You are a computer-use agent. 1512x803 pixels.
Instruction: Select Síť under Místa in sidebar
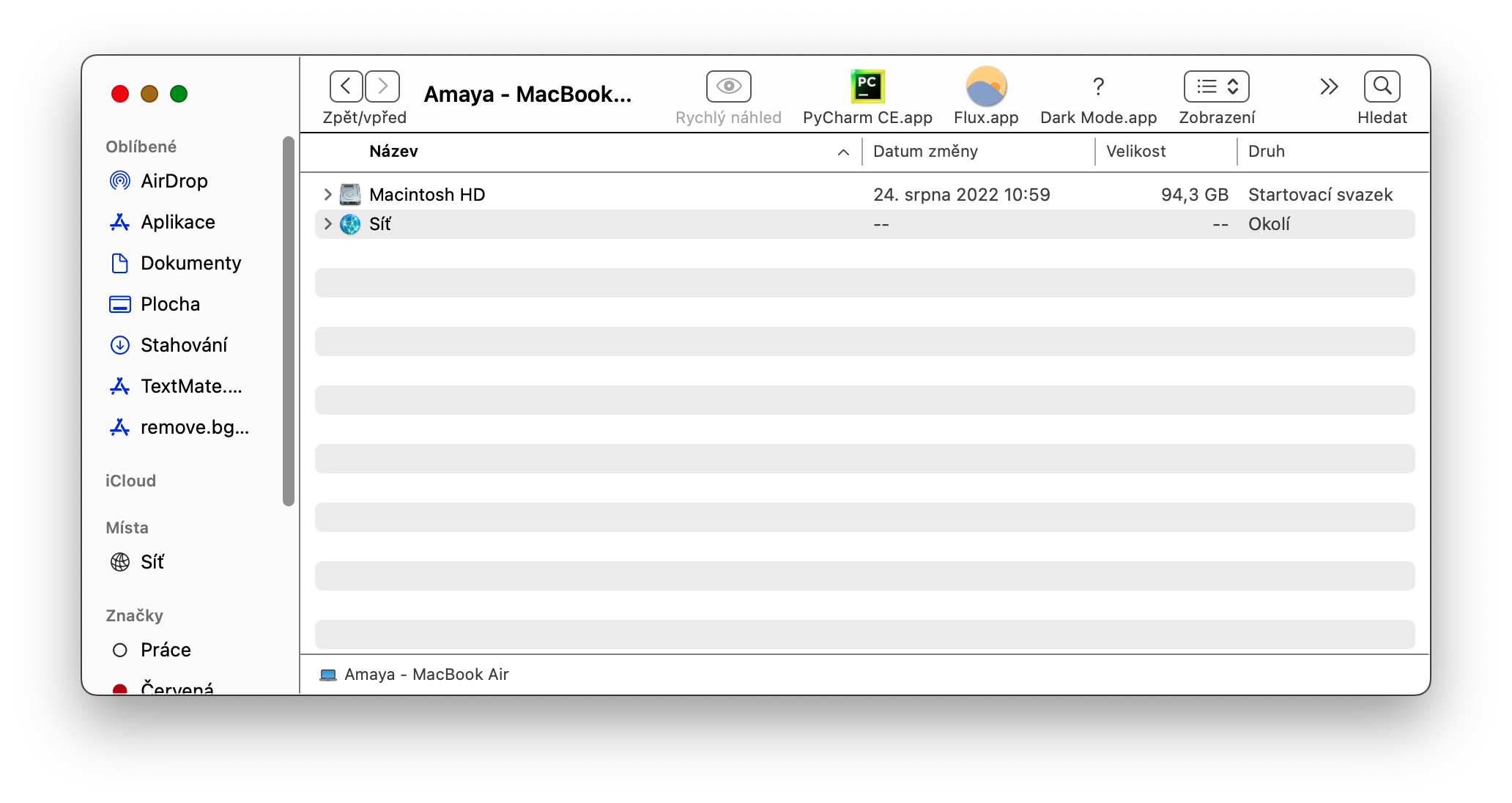tap(152, 562)
